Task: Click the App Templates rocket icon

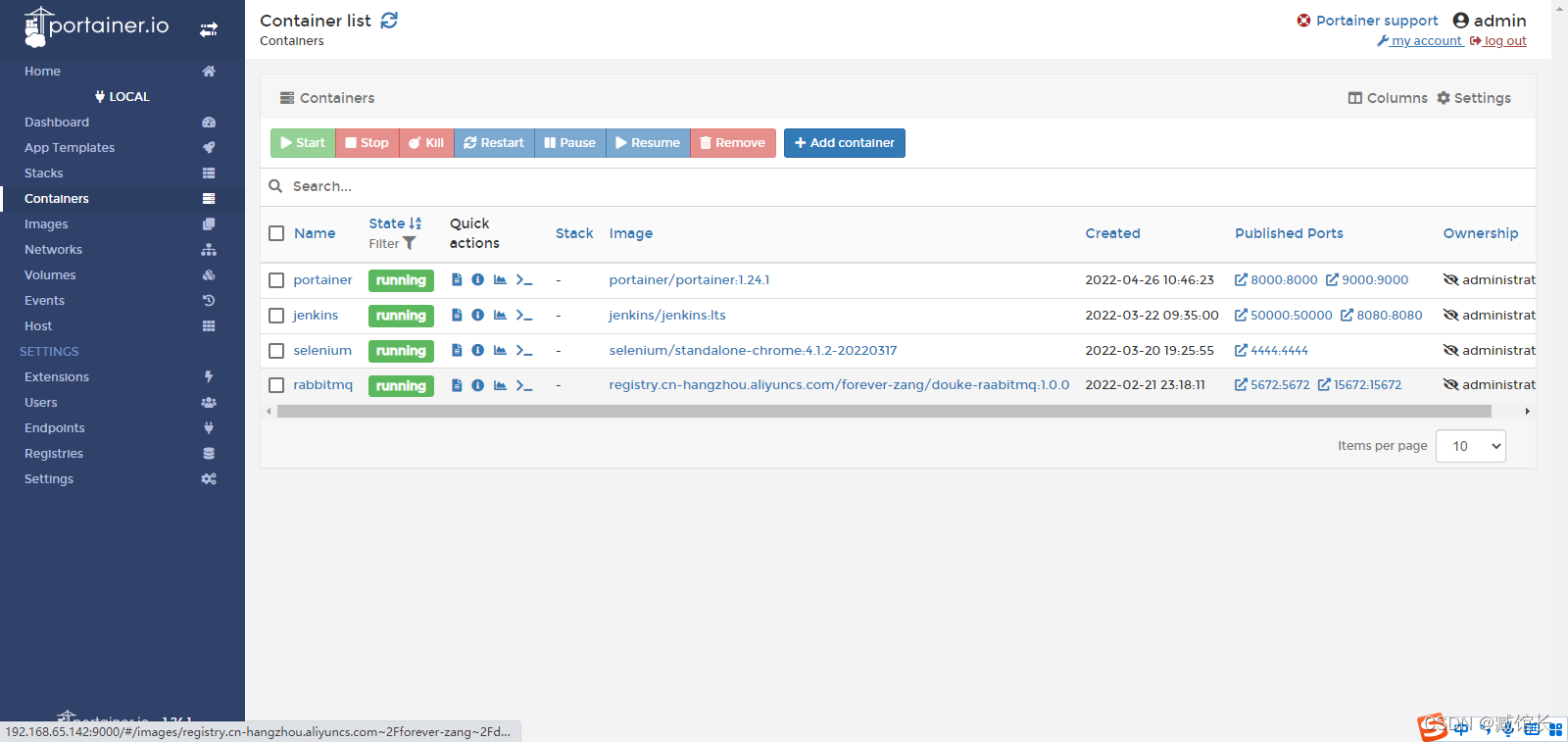Action: click(x=209, y=147)
